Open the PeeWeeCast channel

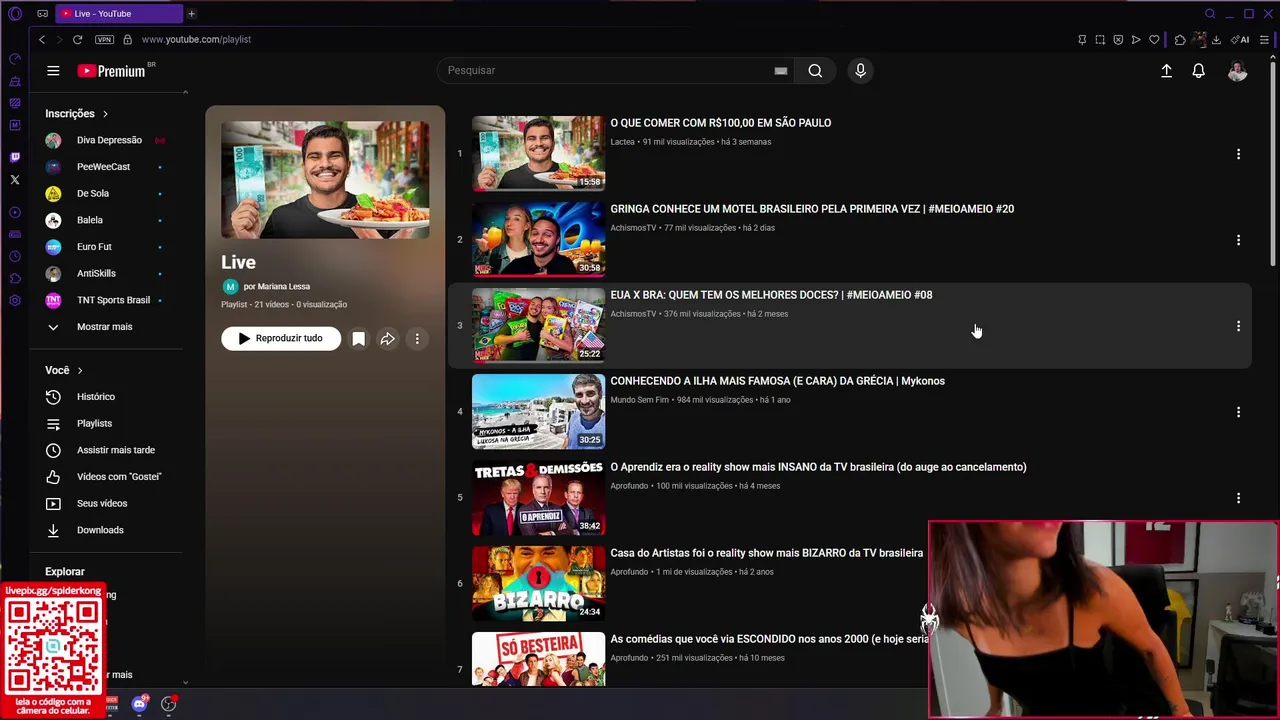tap(104, 167)
